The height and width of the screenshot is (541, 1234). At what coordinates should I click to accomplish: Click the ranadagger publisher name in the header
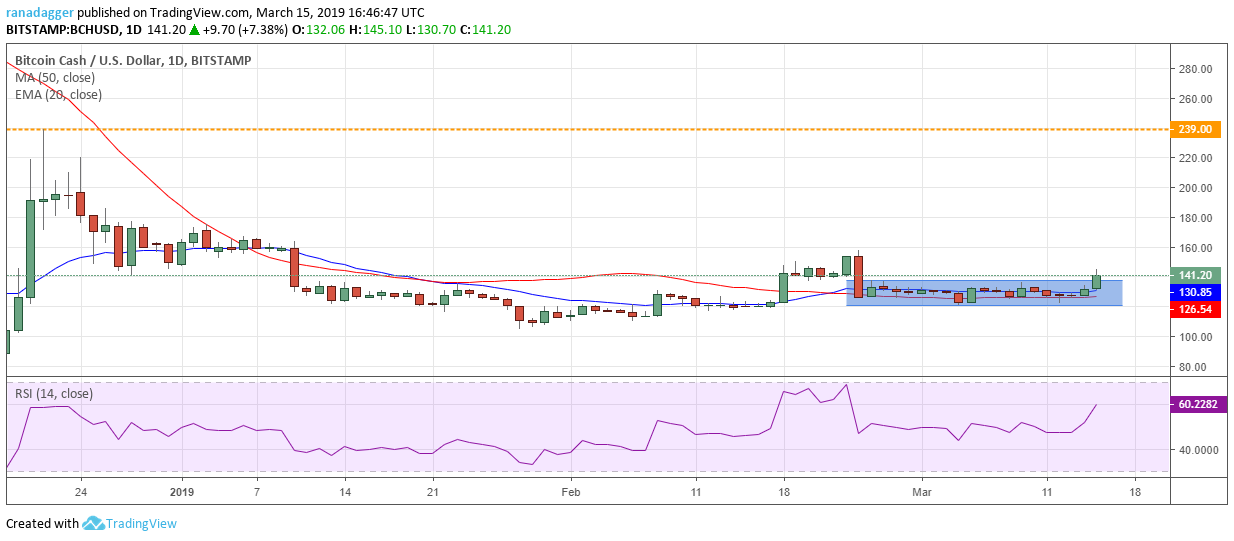(40, 13)
